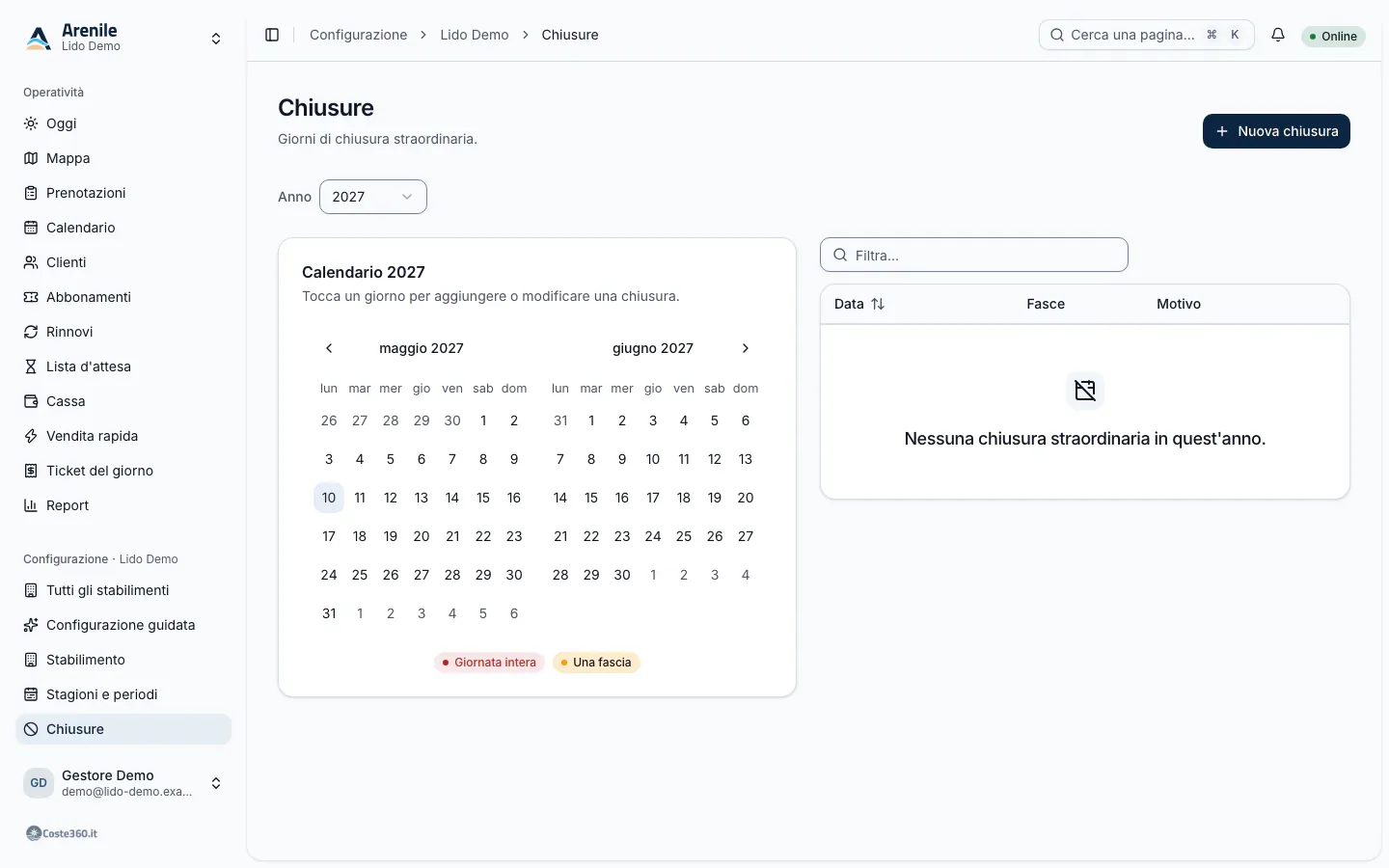
Task: Expand the Arenile Lido Demo switcher
Action: point(123,38)
